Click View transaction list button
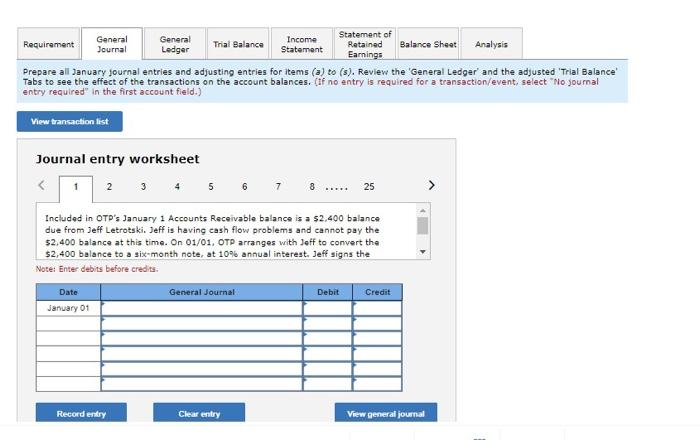Image resolution: width=700 pixels, height=440 pixels. pos(70,121)
